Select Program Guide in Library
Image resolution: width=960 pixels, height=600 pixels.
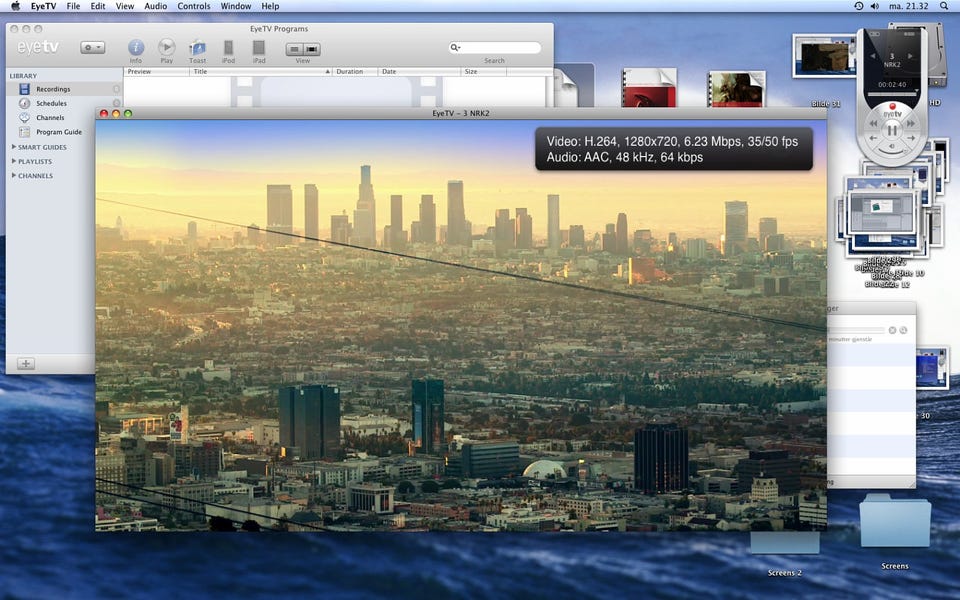coord(58,132)
